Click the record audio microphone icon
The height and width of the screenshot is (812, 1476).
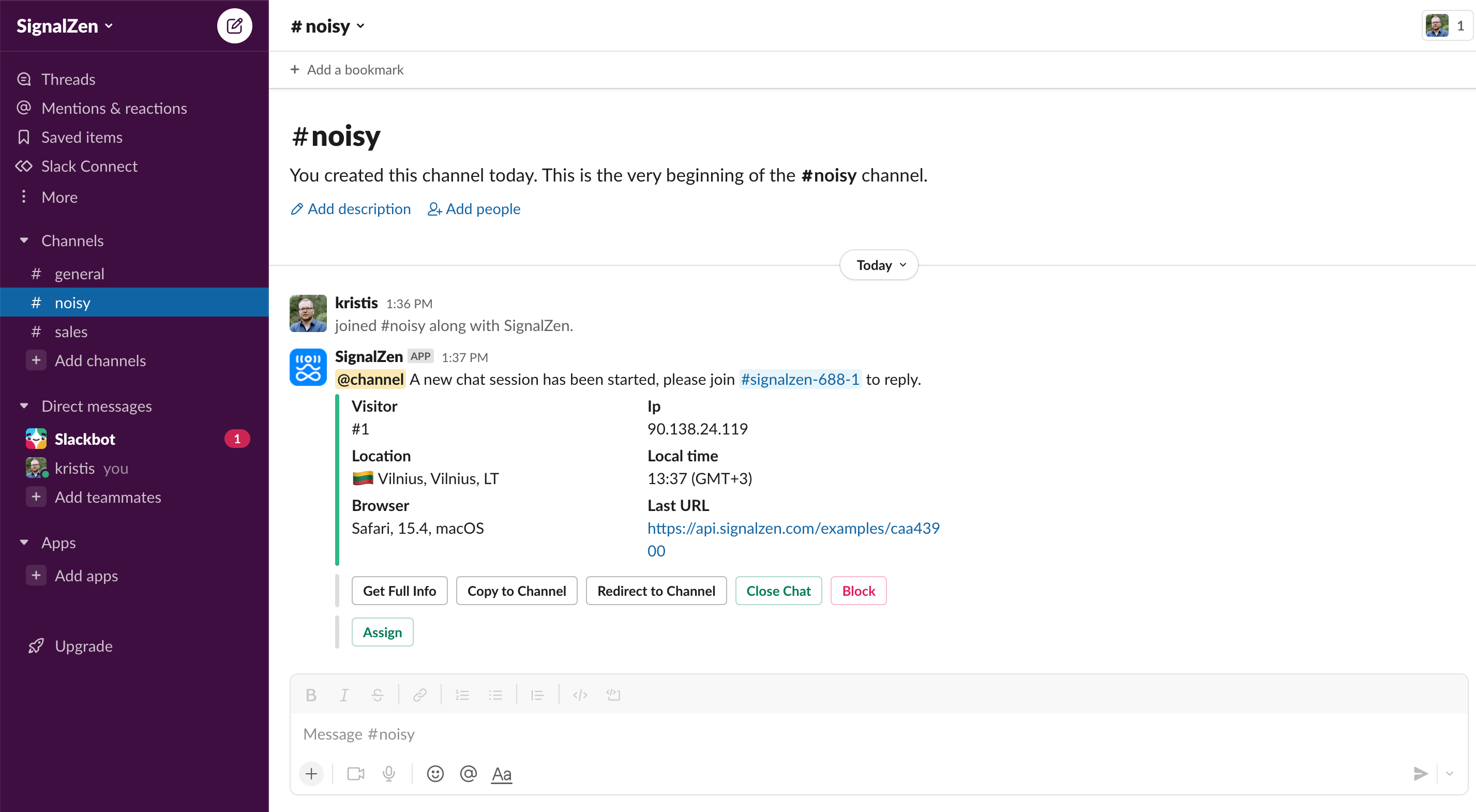pos(389,774)
